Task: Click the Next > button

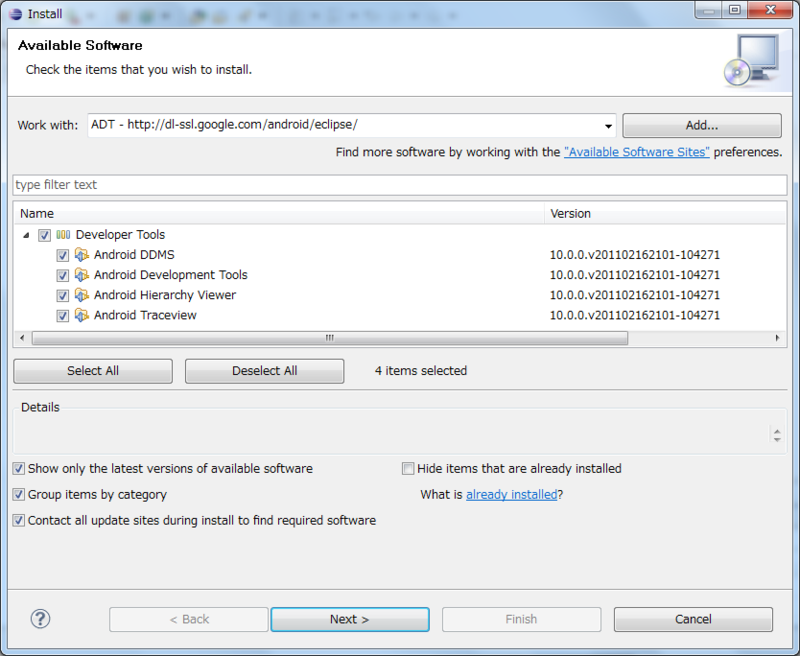Action: (x=350, y=619)
